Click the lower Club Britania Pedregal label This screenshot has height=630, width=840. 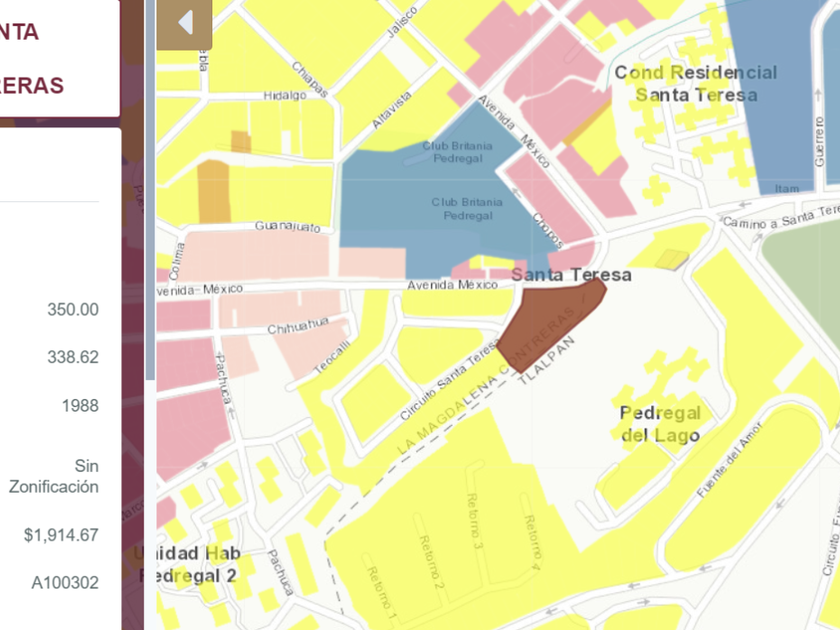click(x=467, y=209)
